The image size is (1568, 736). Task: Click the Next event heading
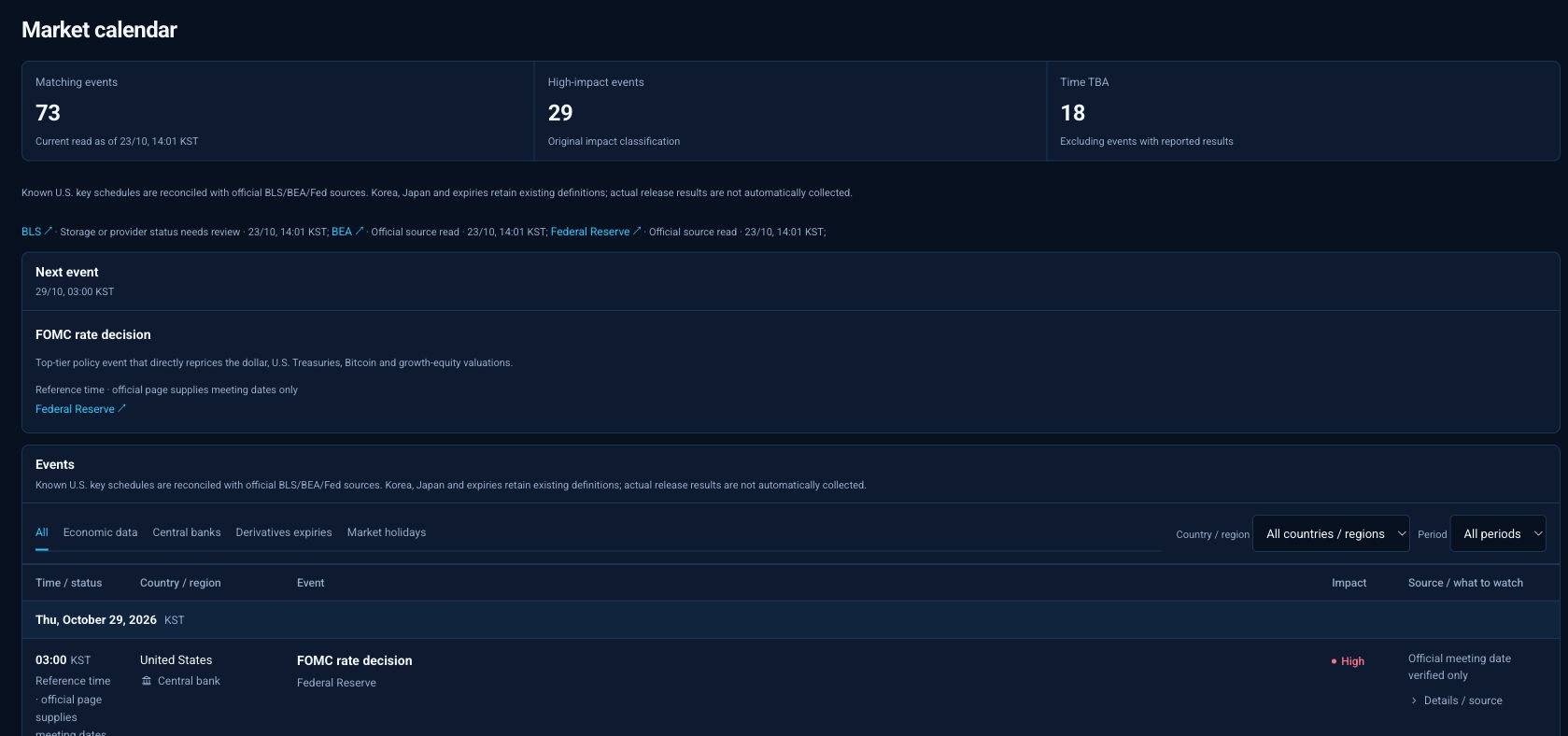coord(67,272)
